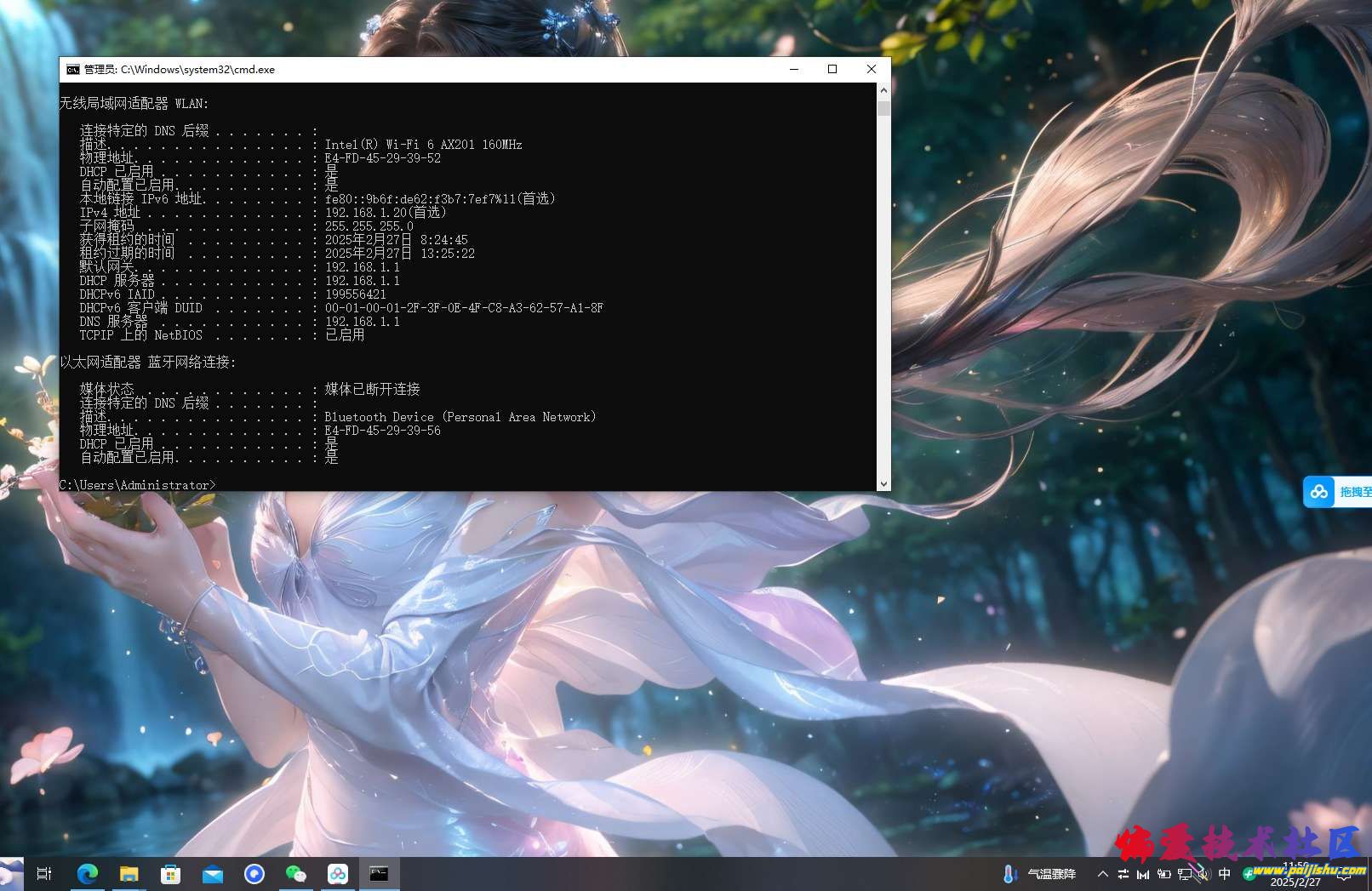Open WeChat from the taskbar
Viewport: 1372px width, 891px height.
tap(295, 873)
